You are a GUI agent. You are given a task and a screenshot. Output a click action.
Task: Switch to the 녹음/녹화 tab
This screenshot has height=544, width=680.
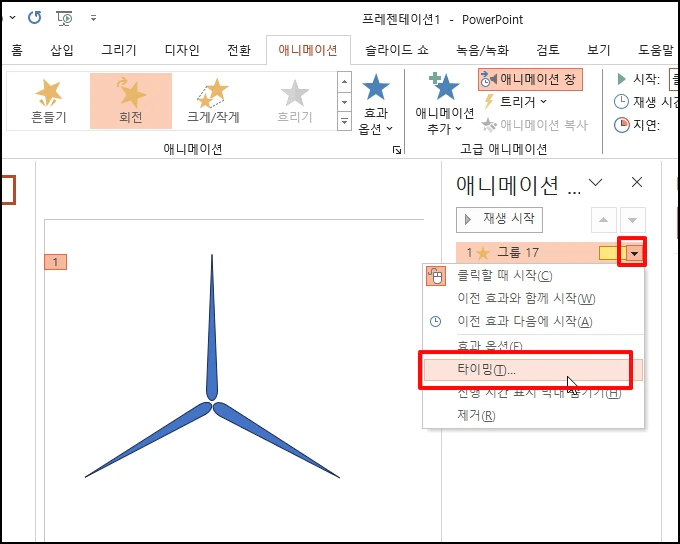tap(482, 50)
